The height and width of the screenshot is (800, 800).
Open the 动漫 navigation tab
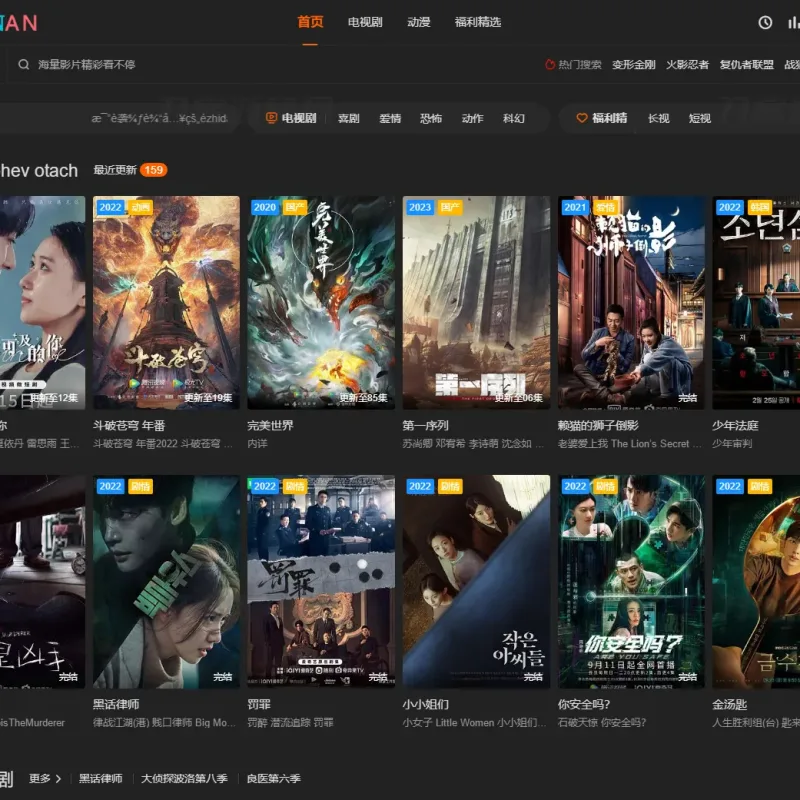point(419,22)
